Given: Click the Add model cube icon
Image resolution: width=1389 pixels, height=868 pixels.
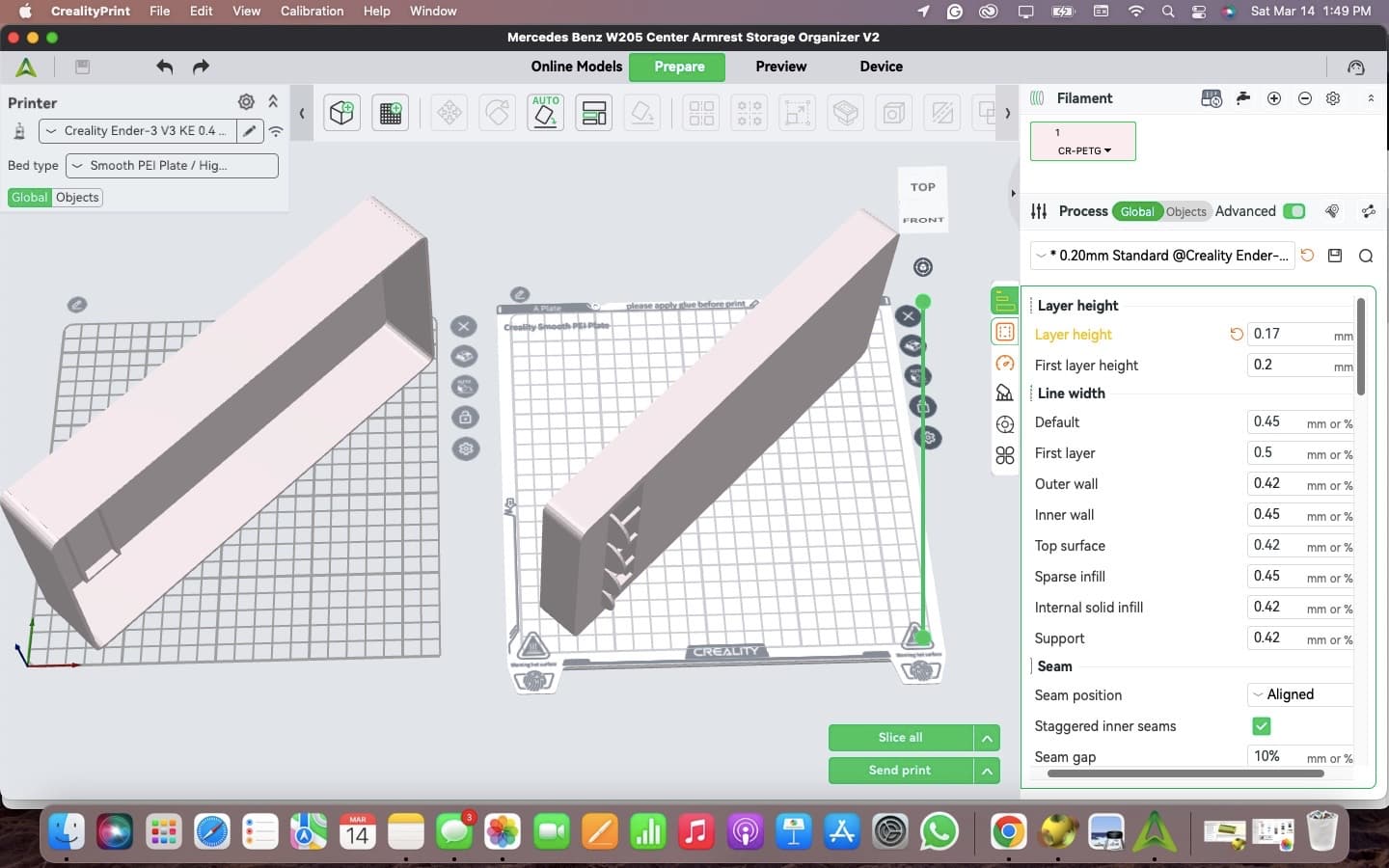Looking at the screenshot, I should (x=341, y=113).
